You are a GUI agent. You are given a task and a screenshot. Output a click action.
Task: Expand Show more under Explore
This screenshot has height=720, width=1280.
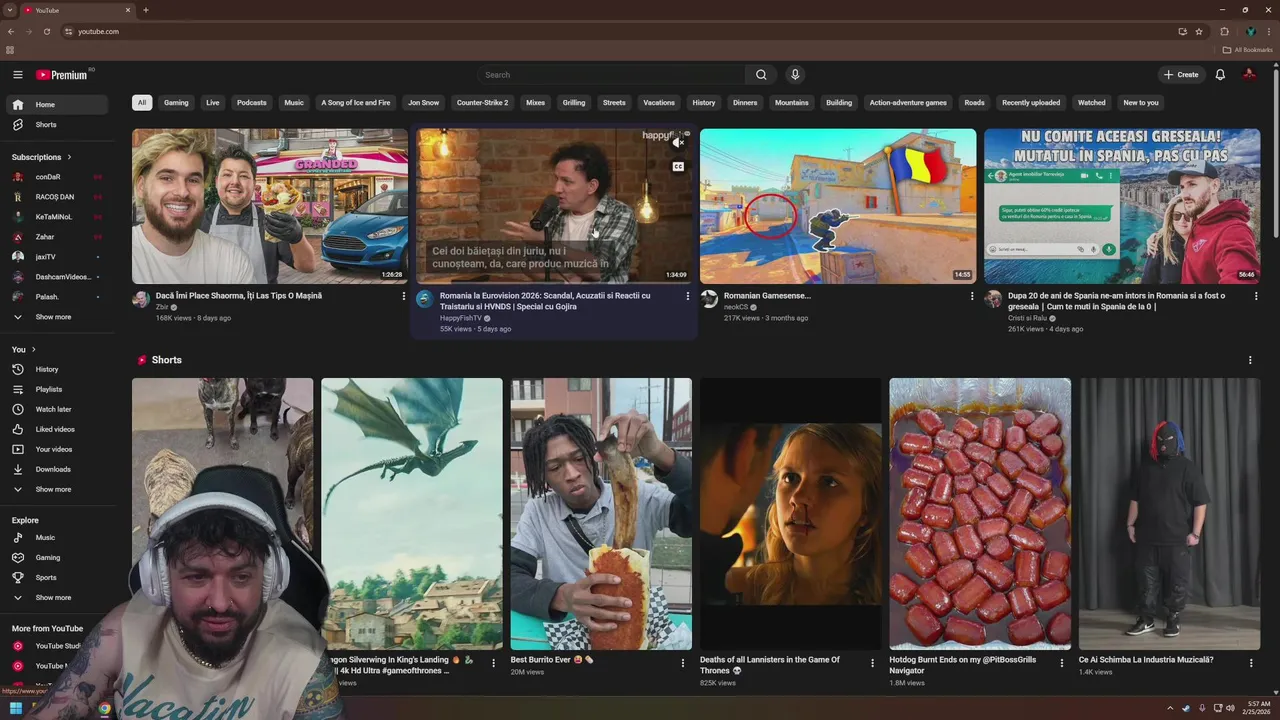coord(57,598)
